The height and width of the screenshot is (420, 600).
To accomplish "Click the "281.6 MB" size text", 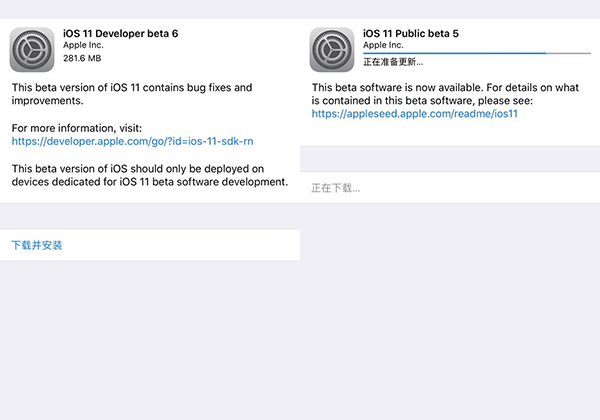I will point(82,58).
